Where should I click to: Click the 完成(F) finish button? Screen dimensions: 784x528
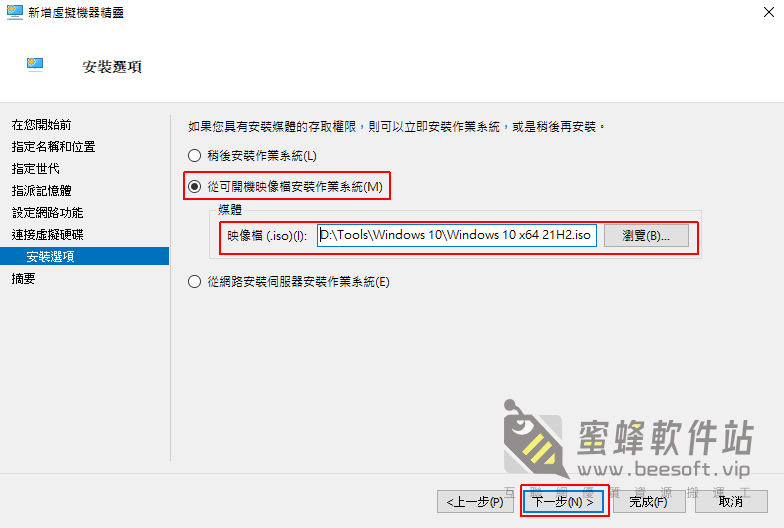coord(648,502)
